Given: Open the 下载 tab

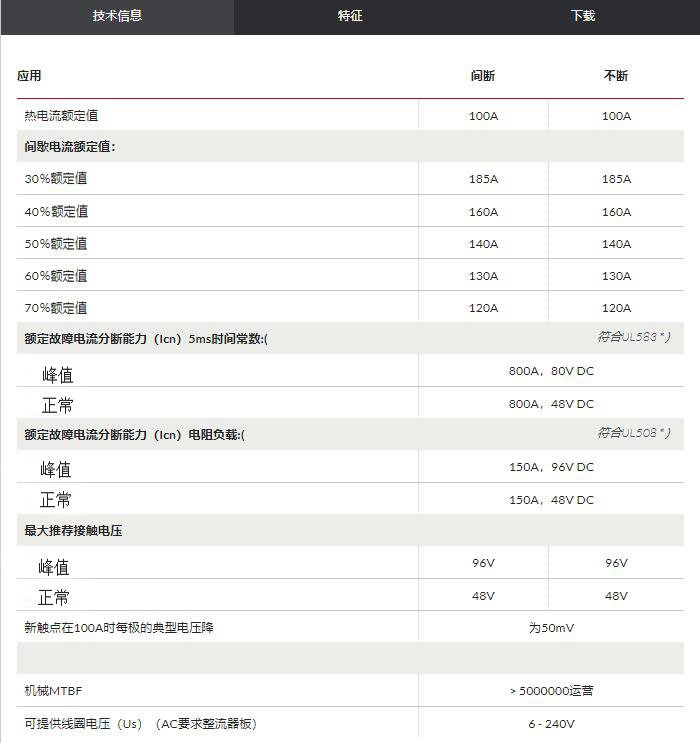Looking at the screenshot, I should [x=582, y=16].
